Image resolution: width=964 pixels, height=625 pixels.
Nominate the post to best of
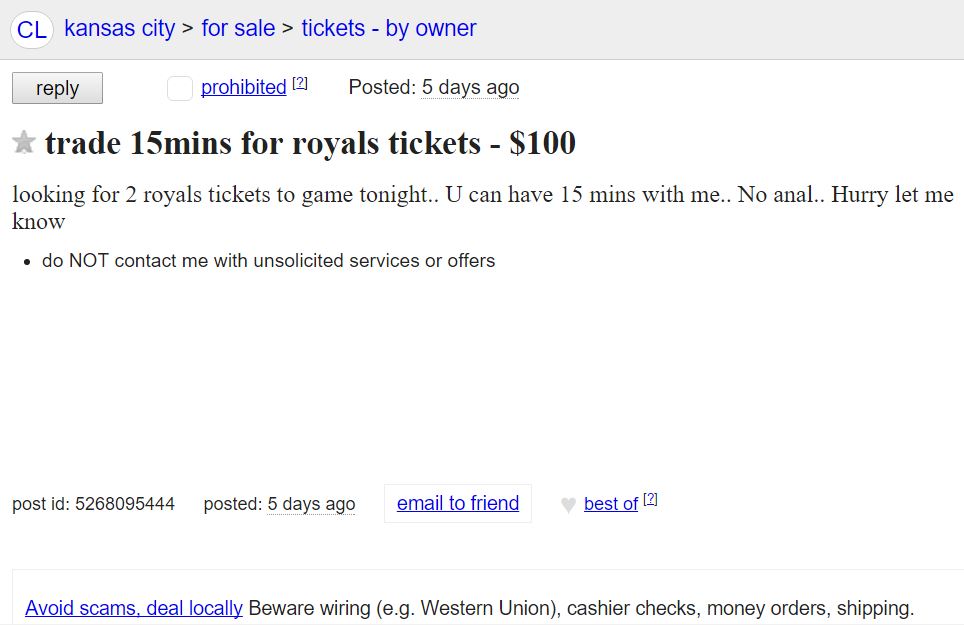pos(611,504)
